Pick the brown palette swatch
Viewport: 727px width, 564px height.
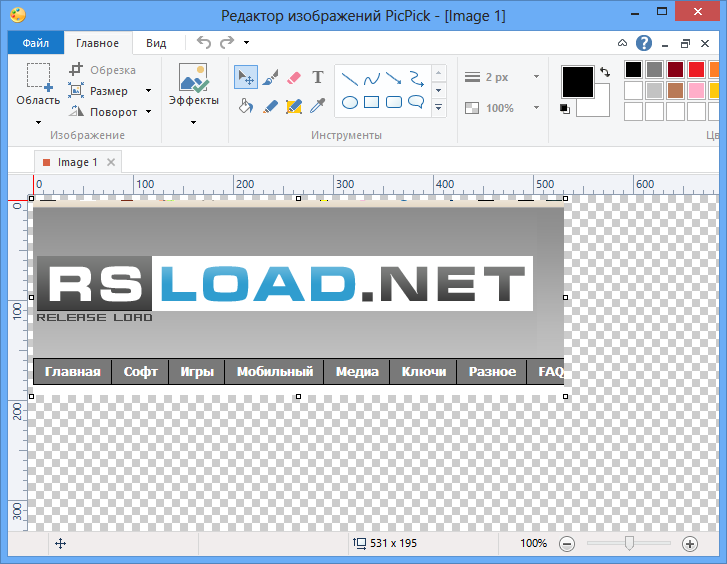[676, 90]
